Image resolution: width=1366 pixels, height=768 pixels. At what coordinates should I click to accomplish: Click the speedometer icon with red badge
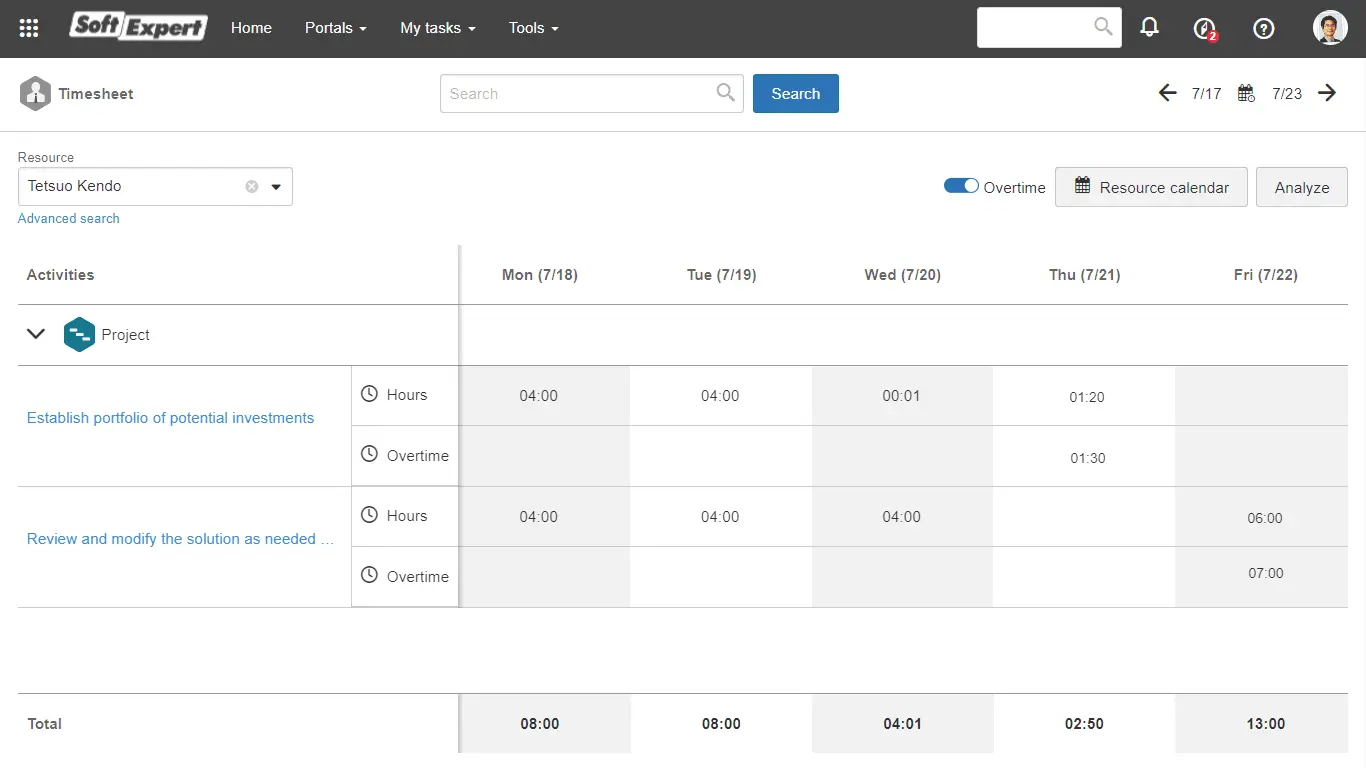coord(1205,29)
